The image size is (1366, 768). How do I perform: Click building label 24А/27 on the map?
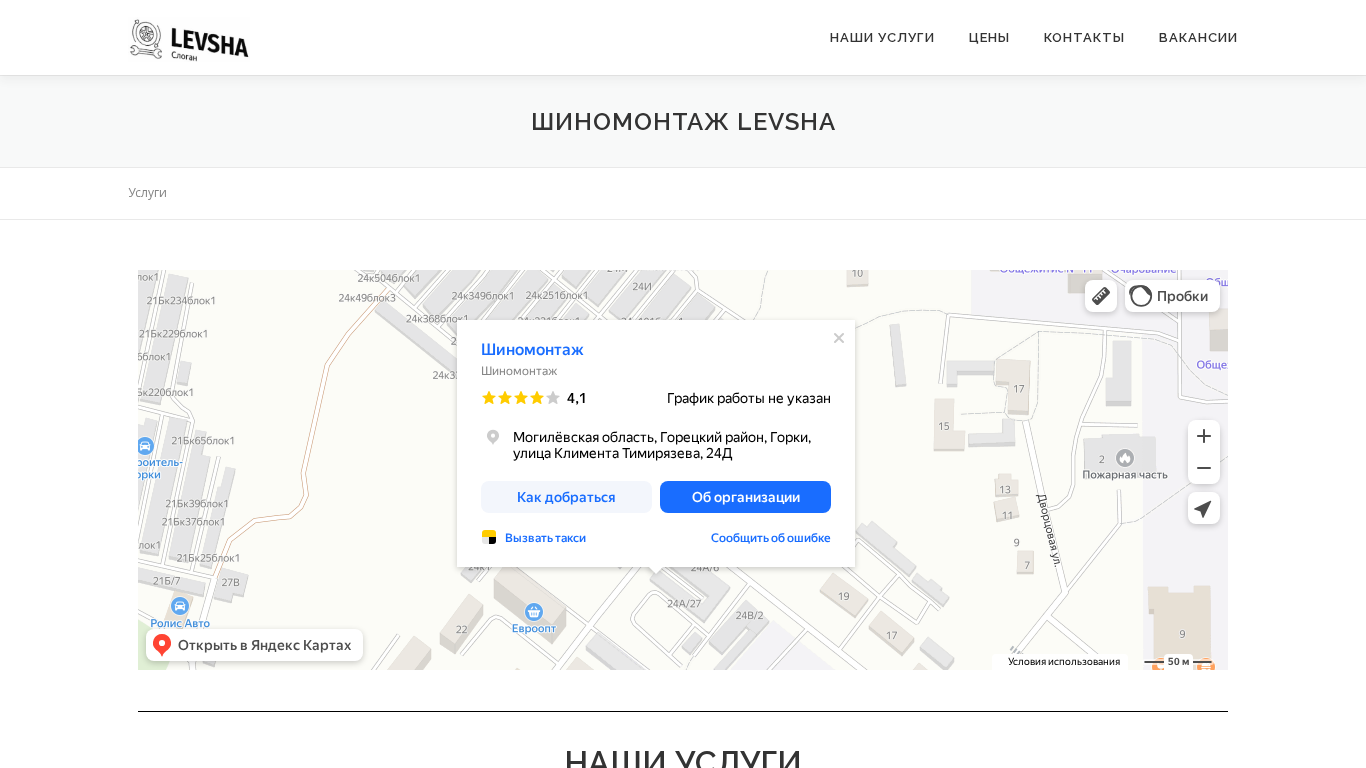684,603
